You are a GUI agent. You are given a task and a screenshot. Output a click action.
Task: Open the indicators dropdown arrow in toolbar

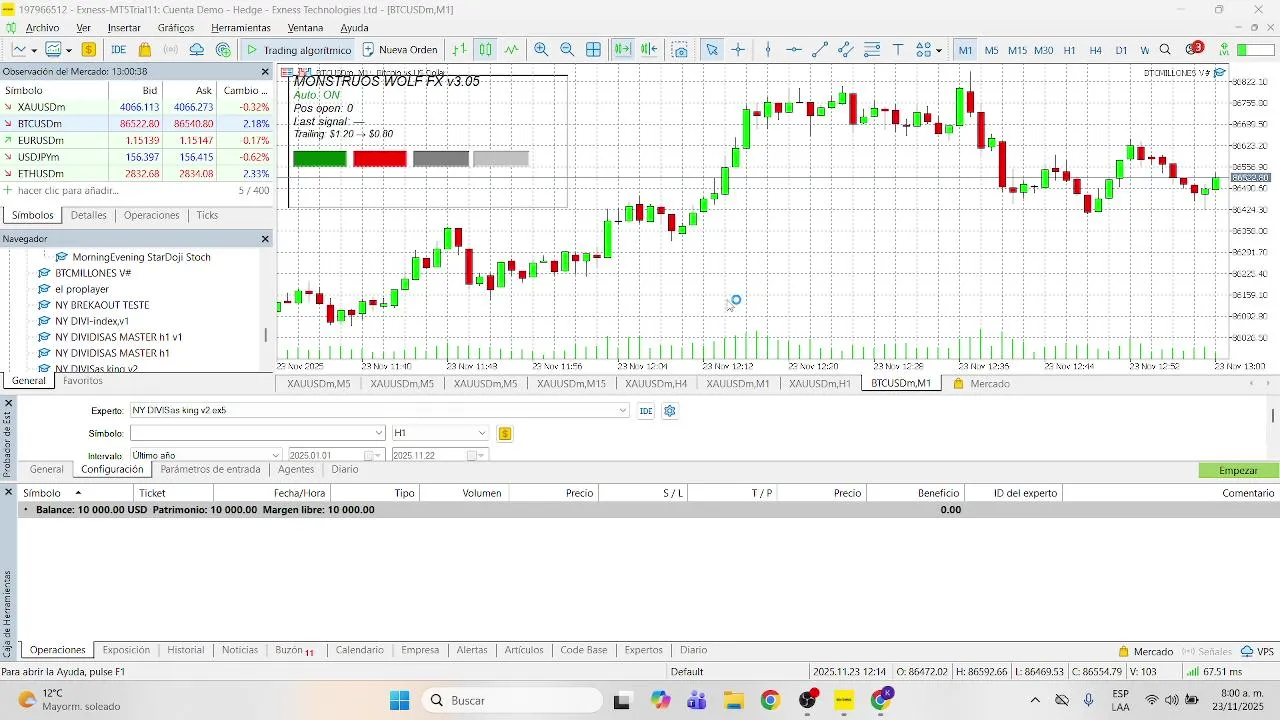pyautogui.click(x=68, y=50)
